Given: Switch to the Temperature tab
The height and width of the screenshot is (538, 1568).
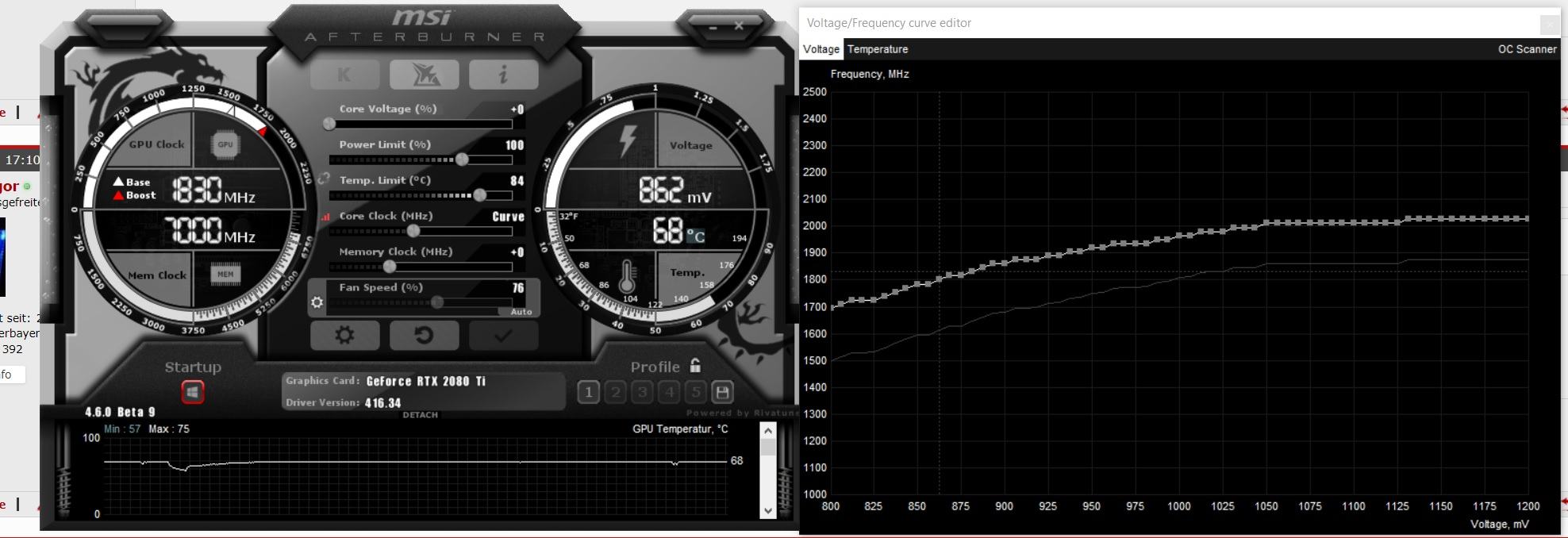Looking at the screenshot, I should pos(878,49).
